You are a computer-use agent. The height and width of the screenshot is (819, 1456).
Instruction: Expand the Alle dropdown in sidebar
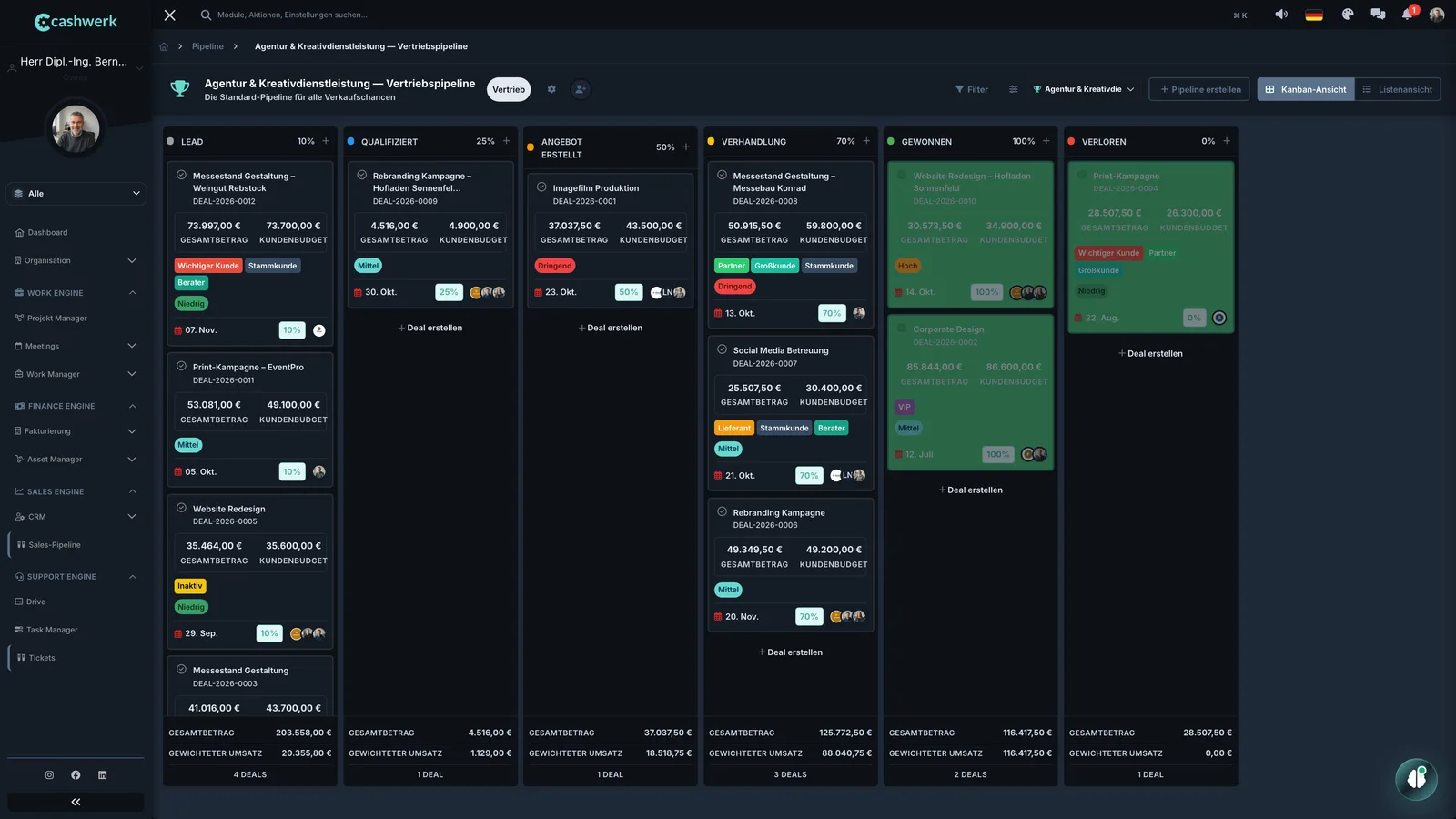pos(76,193)
